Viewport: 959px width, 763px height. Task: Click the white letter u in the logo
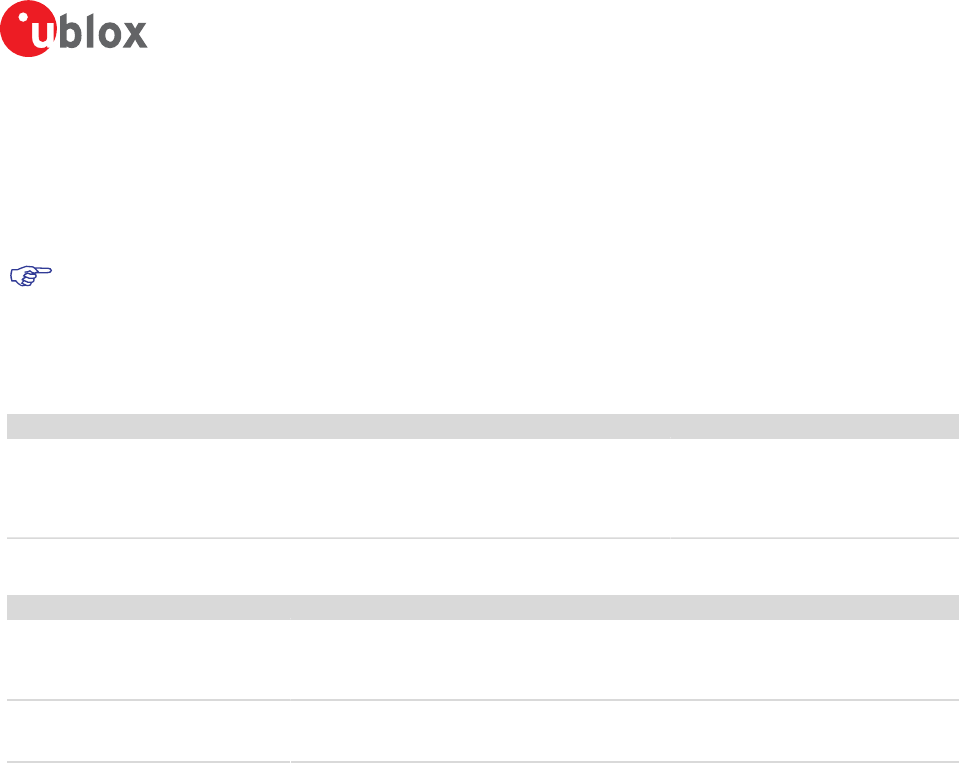point(42,34)
